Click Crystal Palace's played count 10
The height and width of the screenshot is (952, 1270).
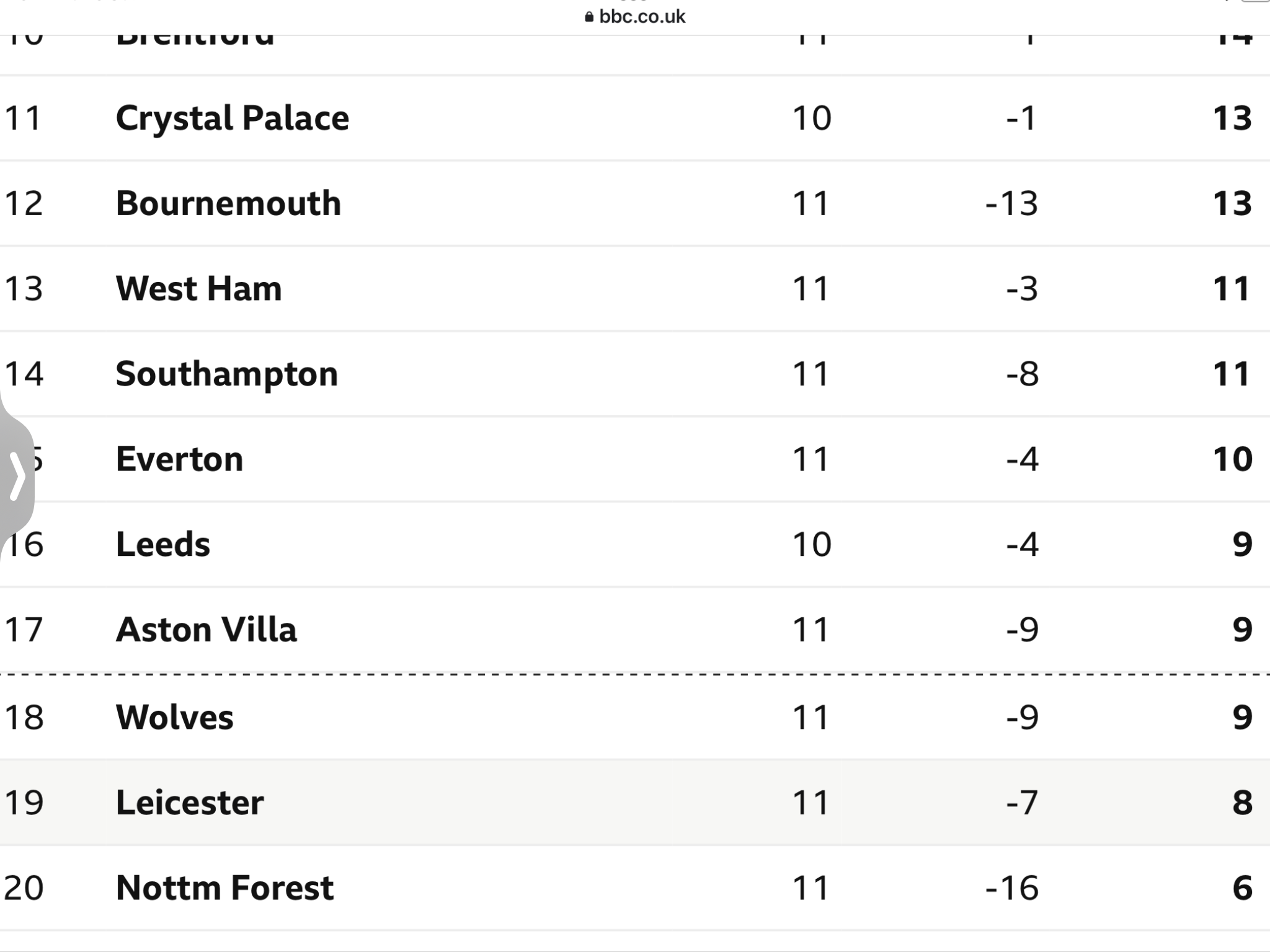click(x=812, y=118)
